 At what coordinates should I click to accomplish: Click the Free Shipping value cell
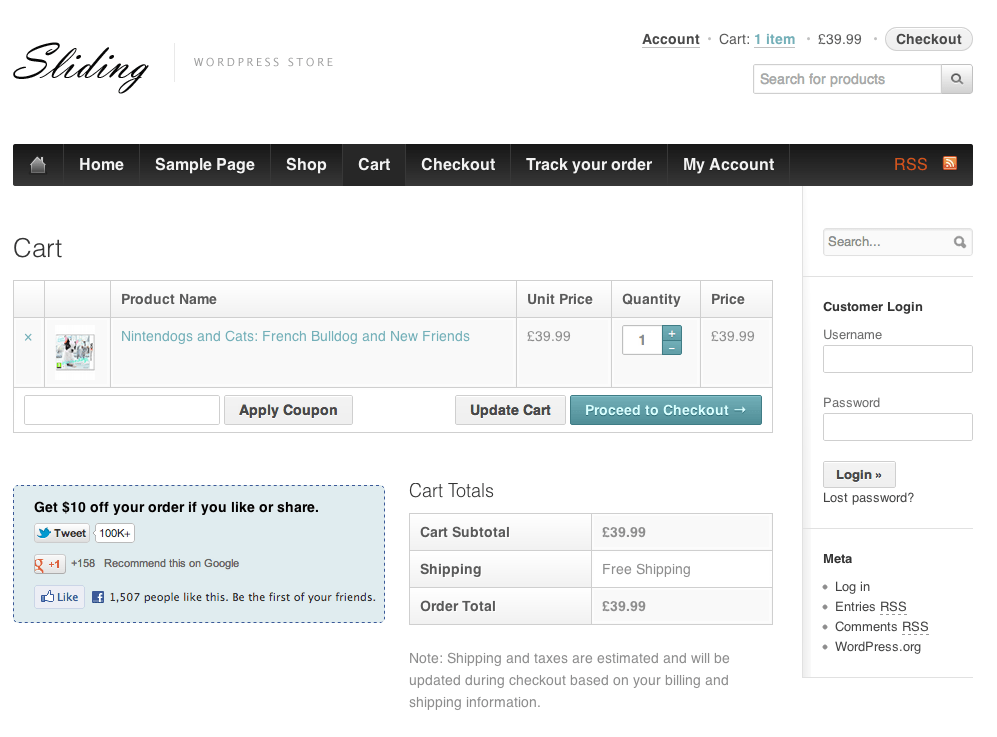tap(682, 569)
